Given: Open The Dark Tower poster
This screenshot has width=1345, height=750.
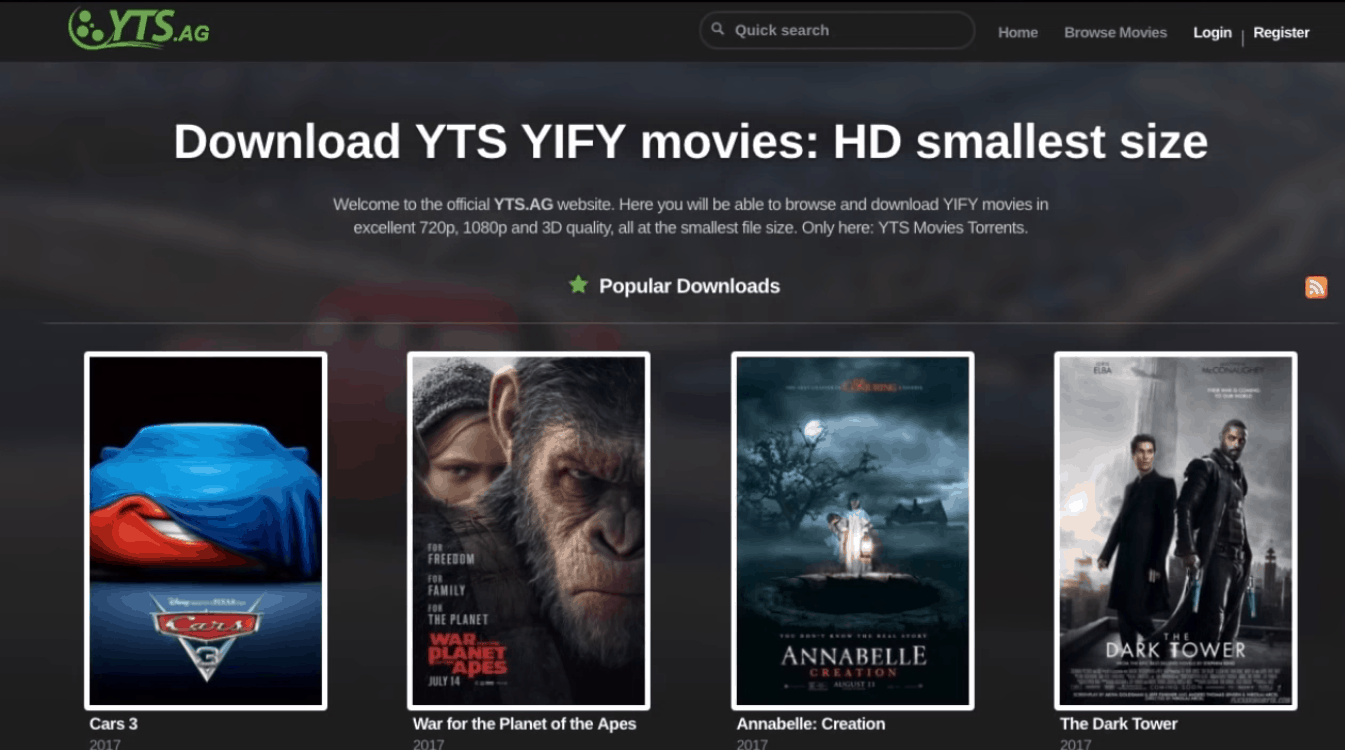Looking at the screenshot, I should 1176,531.
